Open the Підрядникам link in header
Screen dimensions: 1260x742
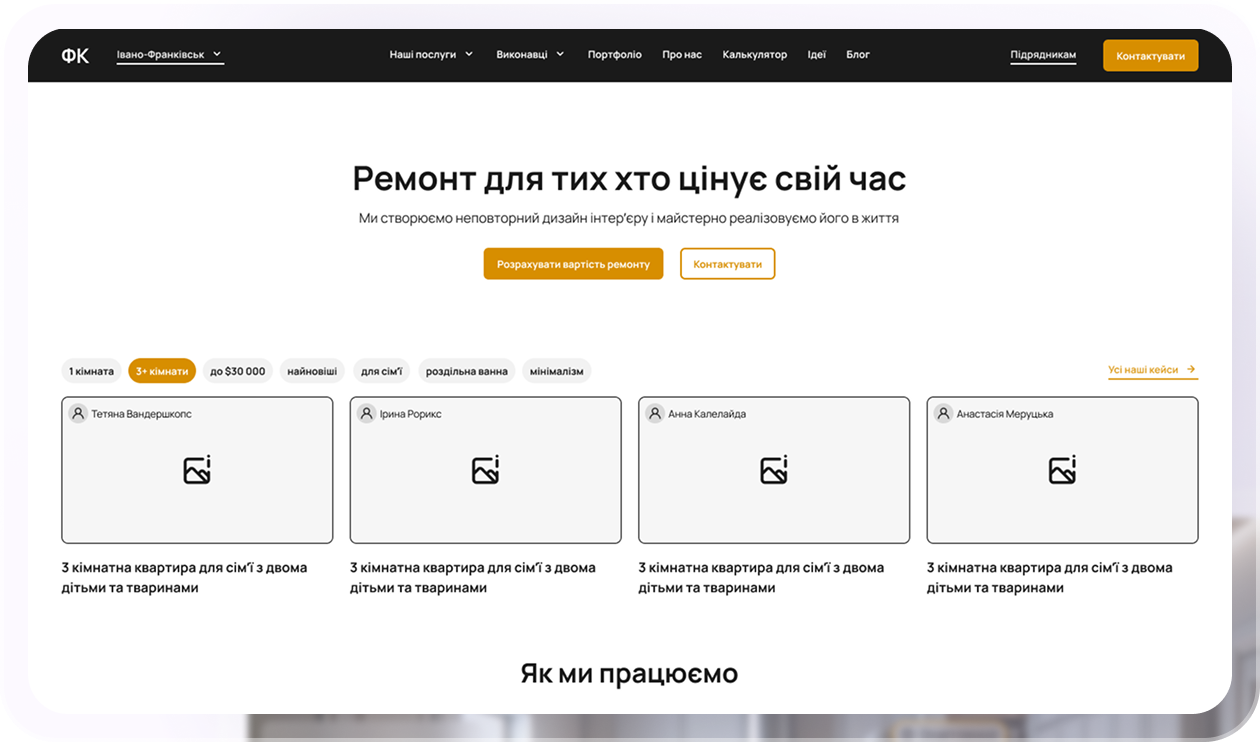(1043, 55)
